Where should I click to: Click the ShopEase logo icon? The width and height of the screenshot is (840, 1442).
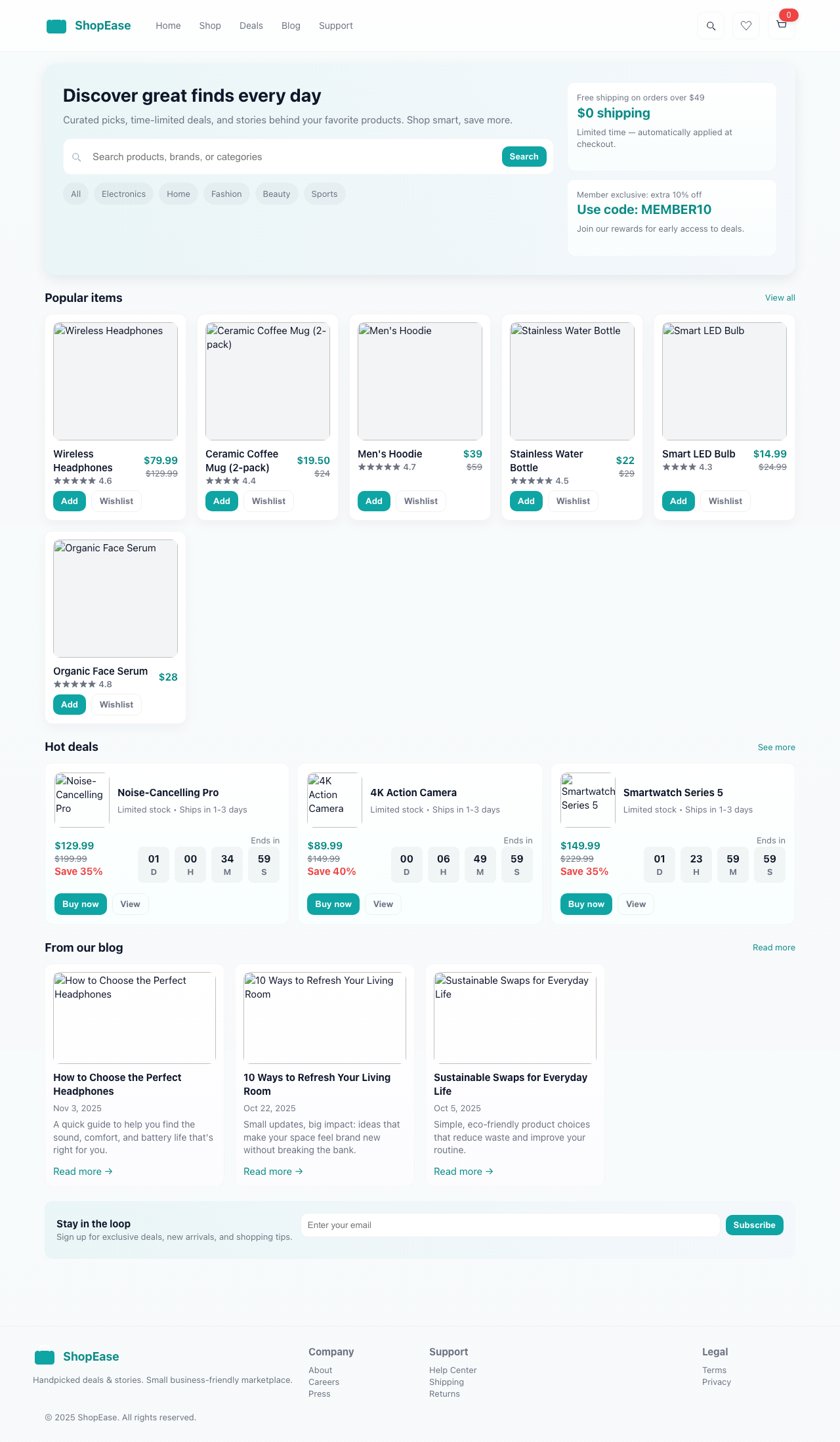click(56, 26)
